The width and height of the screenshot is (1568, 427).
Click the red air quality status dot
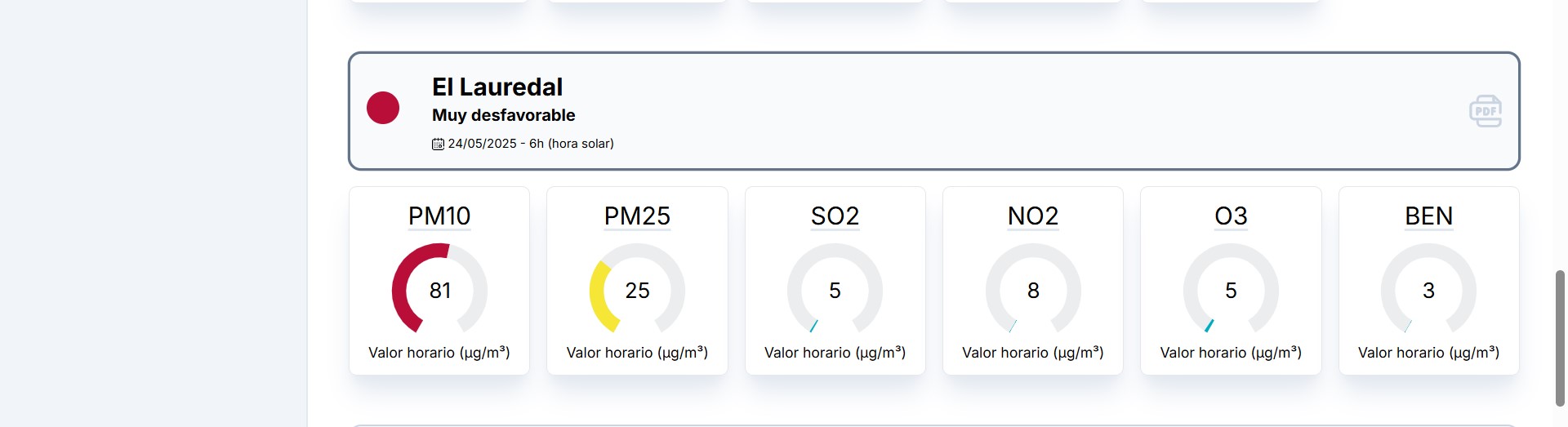pyautogui.click(x=383, y=108)
